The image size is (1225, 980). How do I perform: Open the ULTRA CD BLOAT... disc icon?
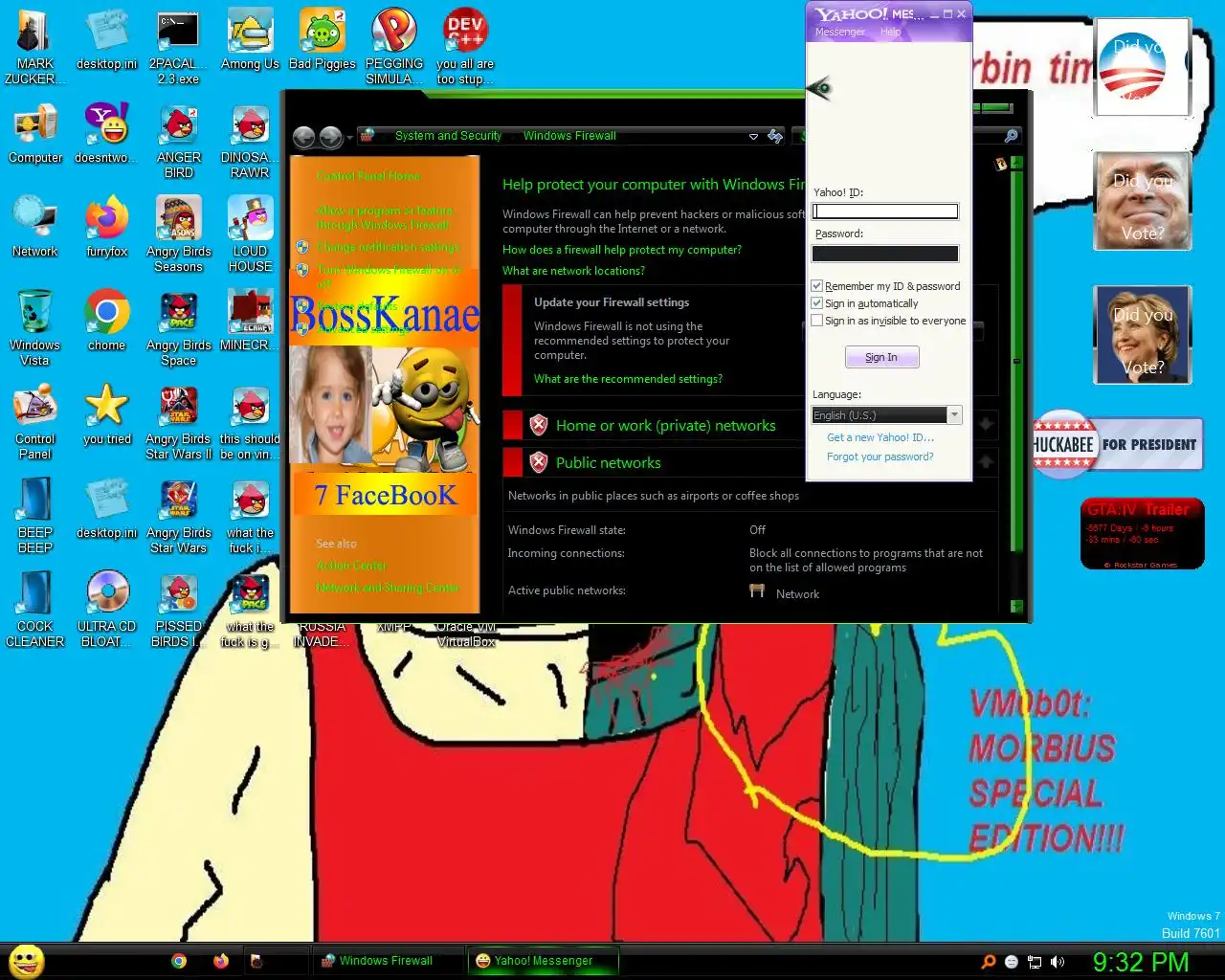(x=106, y=609)
